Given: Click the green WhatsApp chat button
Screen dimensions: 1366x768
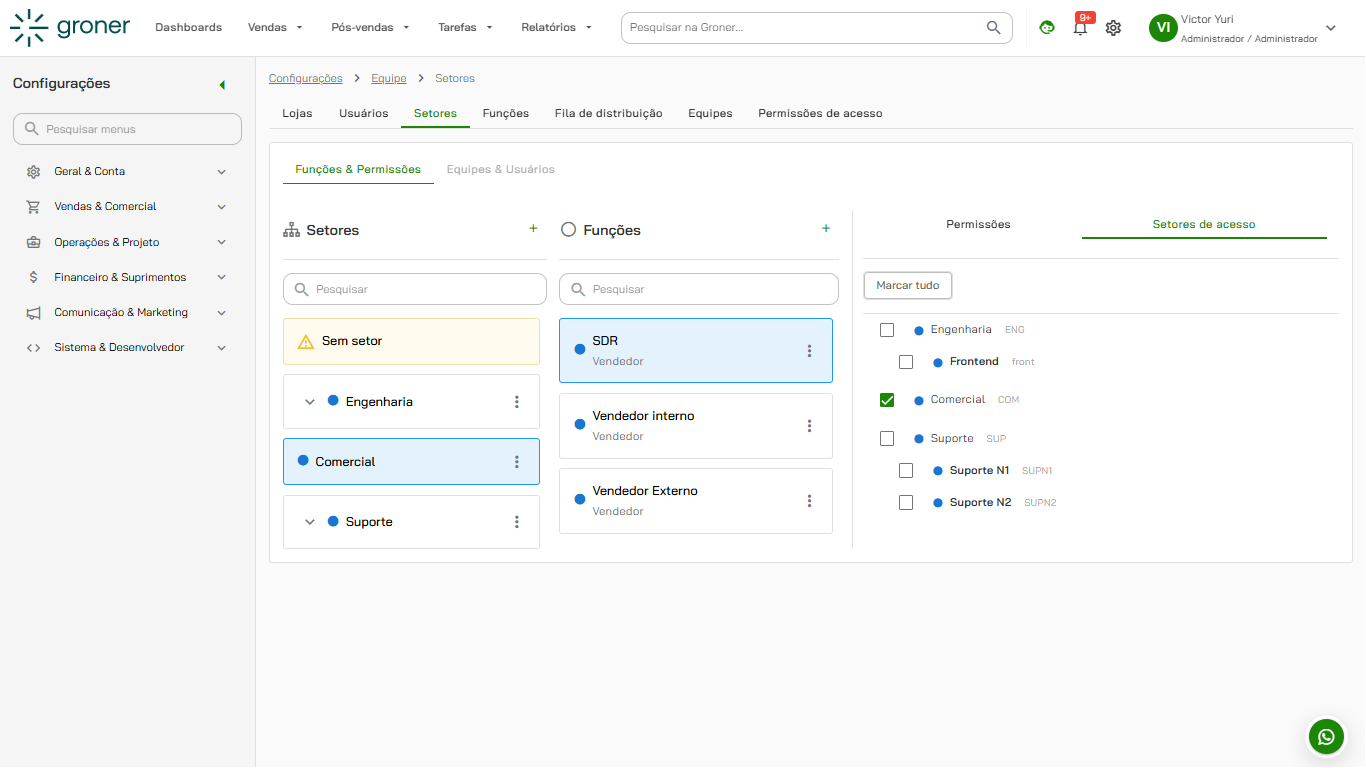Looking at the screenshot, I should (x=1326, y=737).
